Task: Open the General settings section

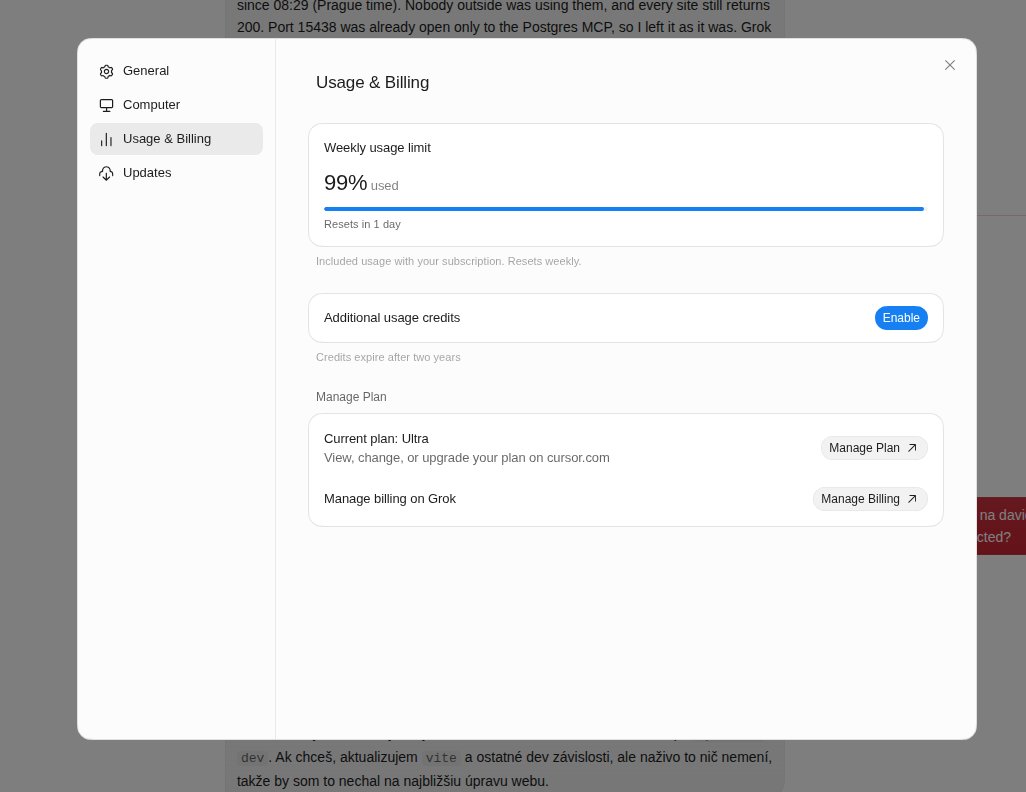Action: [176, 71]
